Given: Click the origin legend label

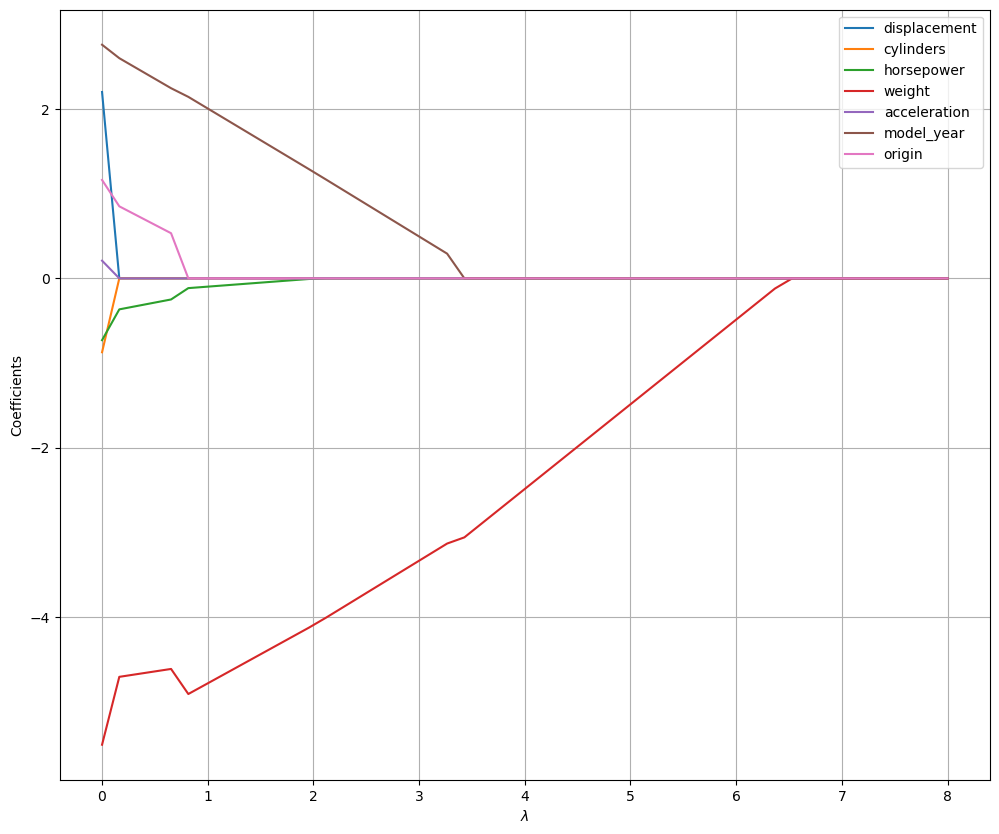Looking at the screenshot, I should (x=902, y=154).
